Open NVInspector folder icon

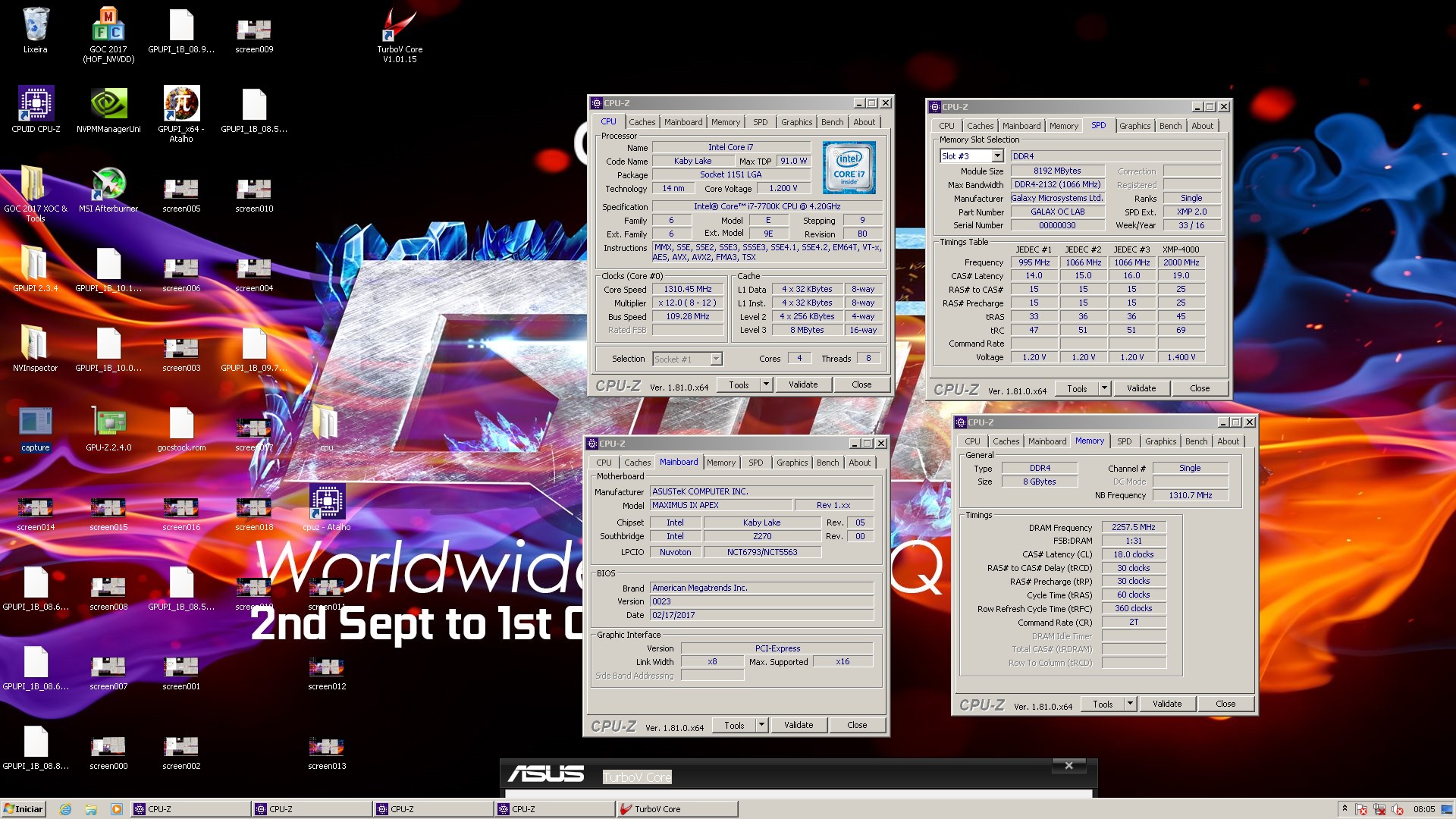(36, 349)
